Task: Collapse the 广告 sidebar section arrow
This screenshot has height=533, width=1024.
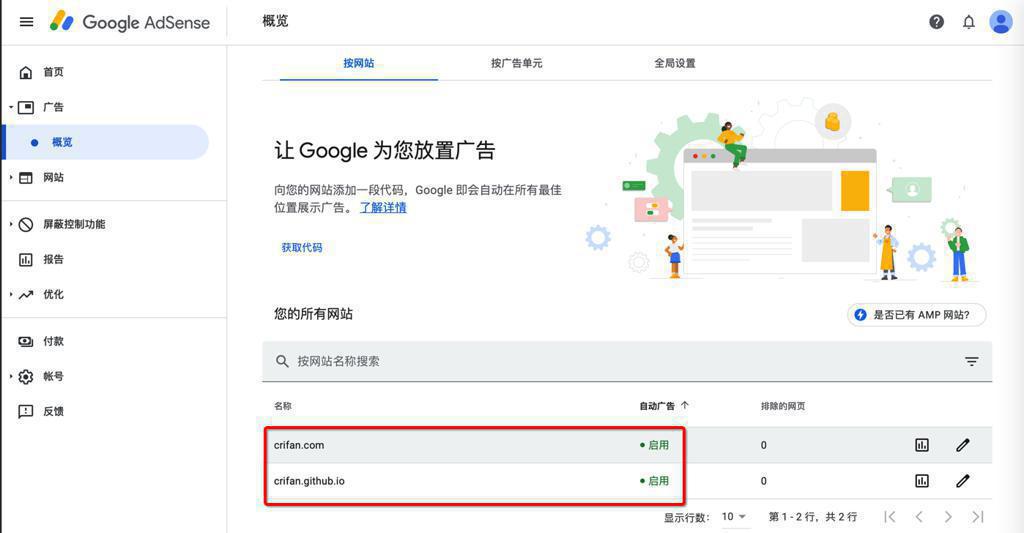Action: point(11,107)
